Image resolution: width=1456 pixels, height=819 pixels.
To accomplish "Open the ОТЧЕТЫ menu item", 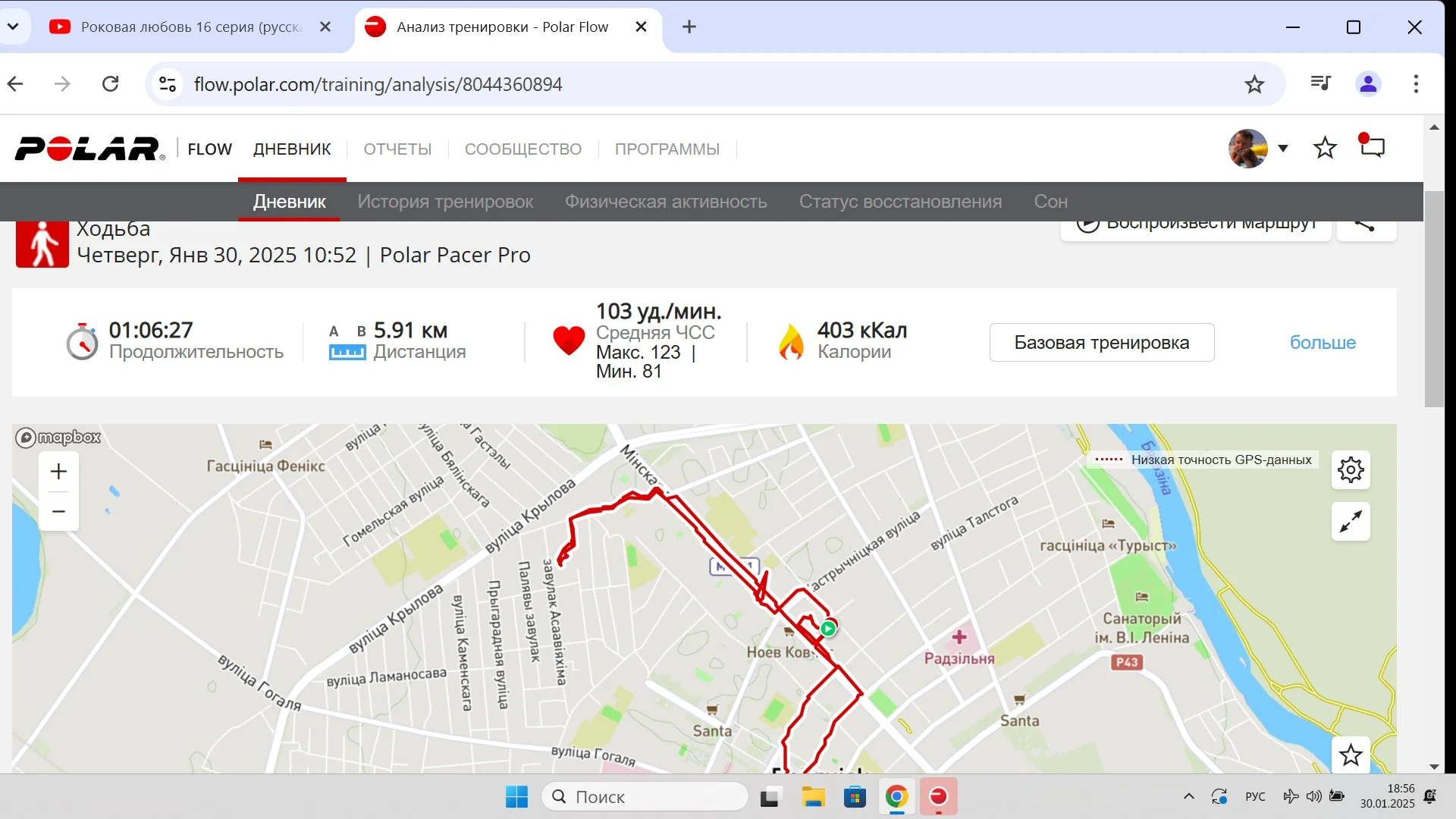I will point(397,149).
